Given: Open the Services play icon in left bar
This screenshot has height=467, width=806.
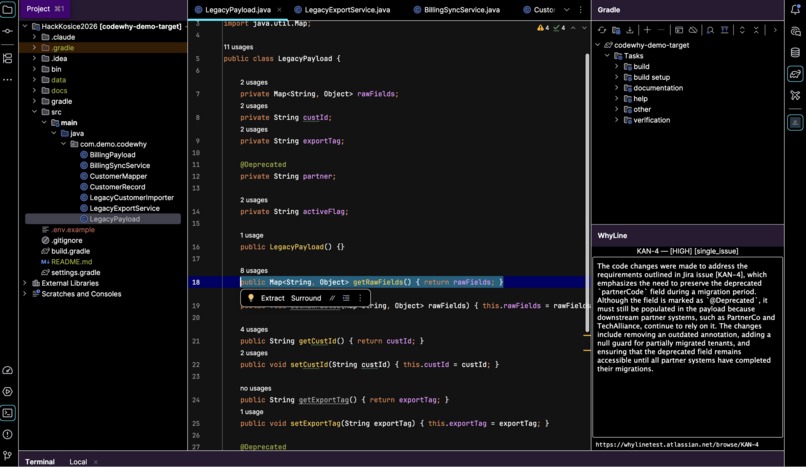Looking at the screenshot, I should pyautogui.click(x=8, y=391).
